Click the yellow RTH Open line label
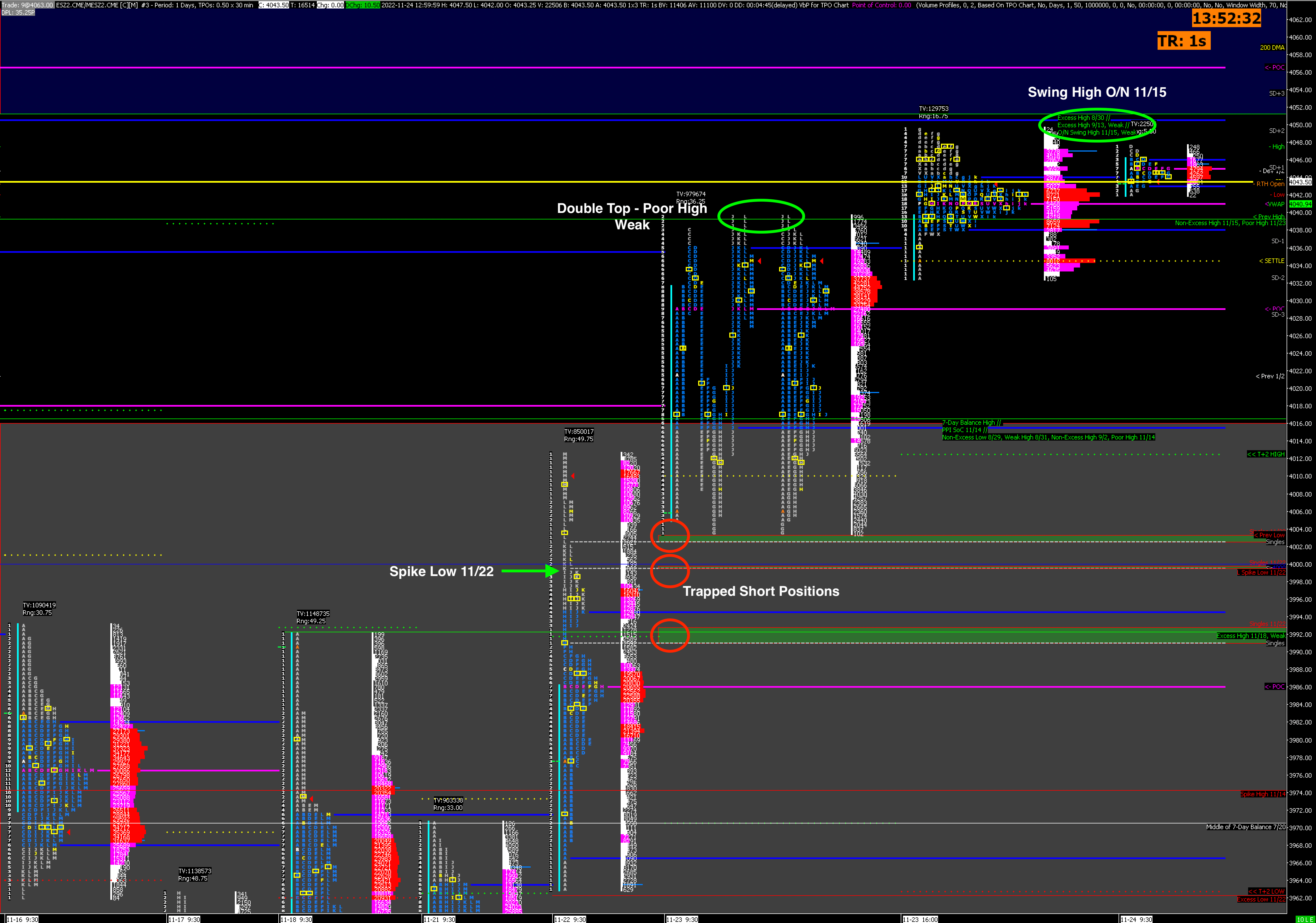The image size is (1316, 923). [1270, 184]
